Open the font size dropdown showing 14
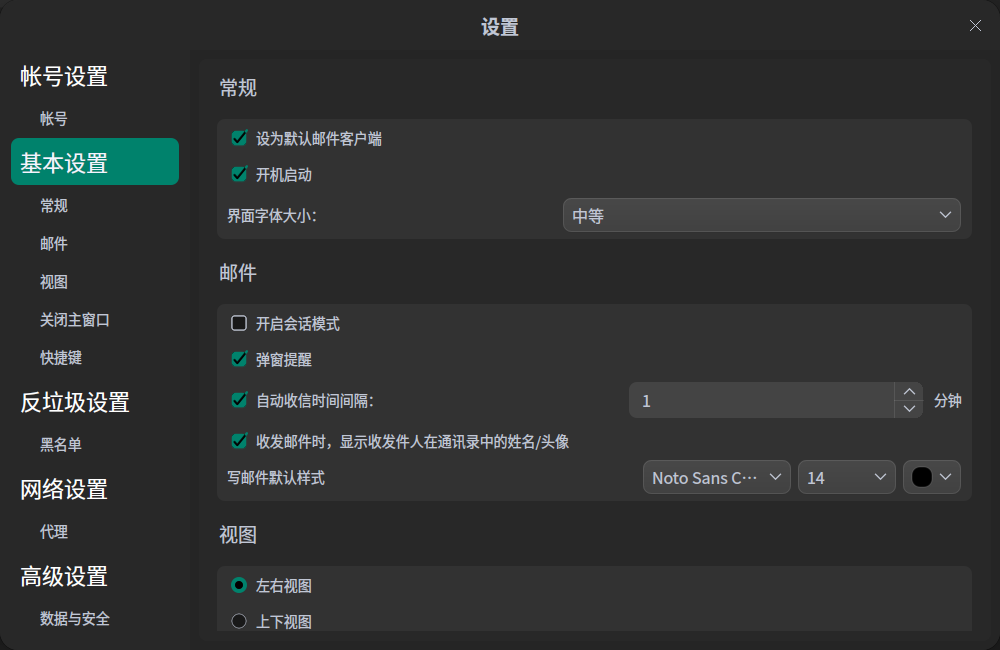Screen dimensions: 1000x650 coord(846,477)
